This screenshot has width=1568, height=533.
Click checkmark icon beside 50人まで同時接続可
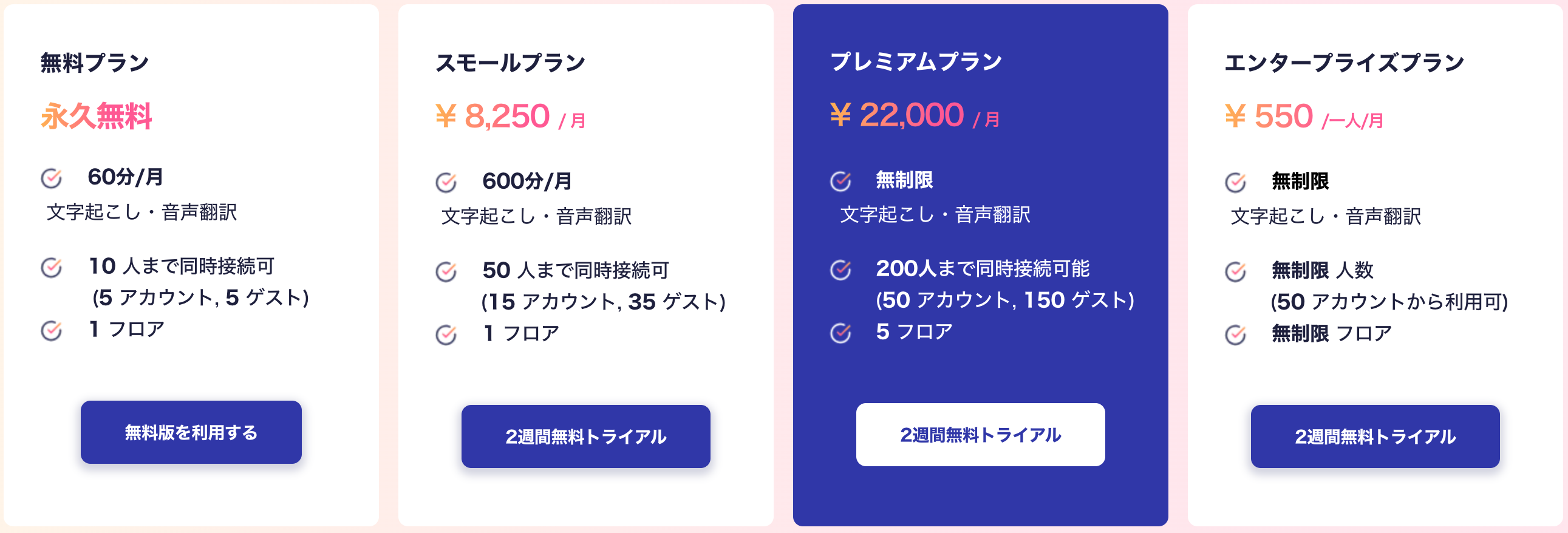point(446,271)
